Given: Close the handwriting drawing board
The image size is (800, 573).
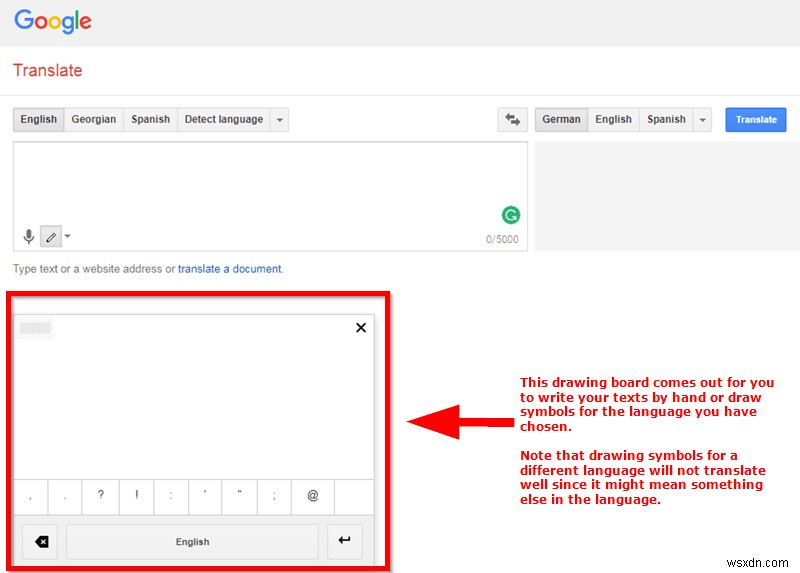Looking at the screenshot, I should (x=361, y=328).
